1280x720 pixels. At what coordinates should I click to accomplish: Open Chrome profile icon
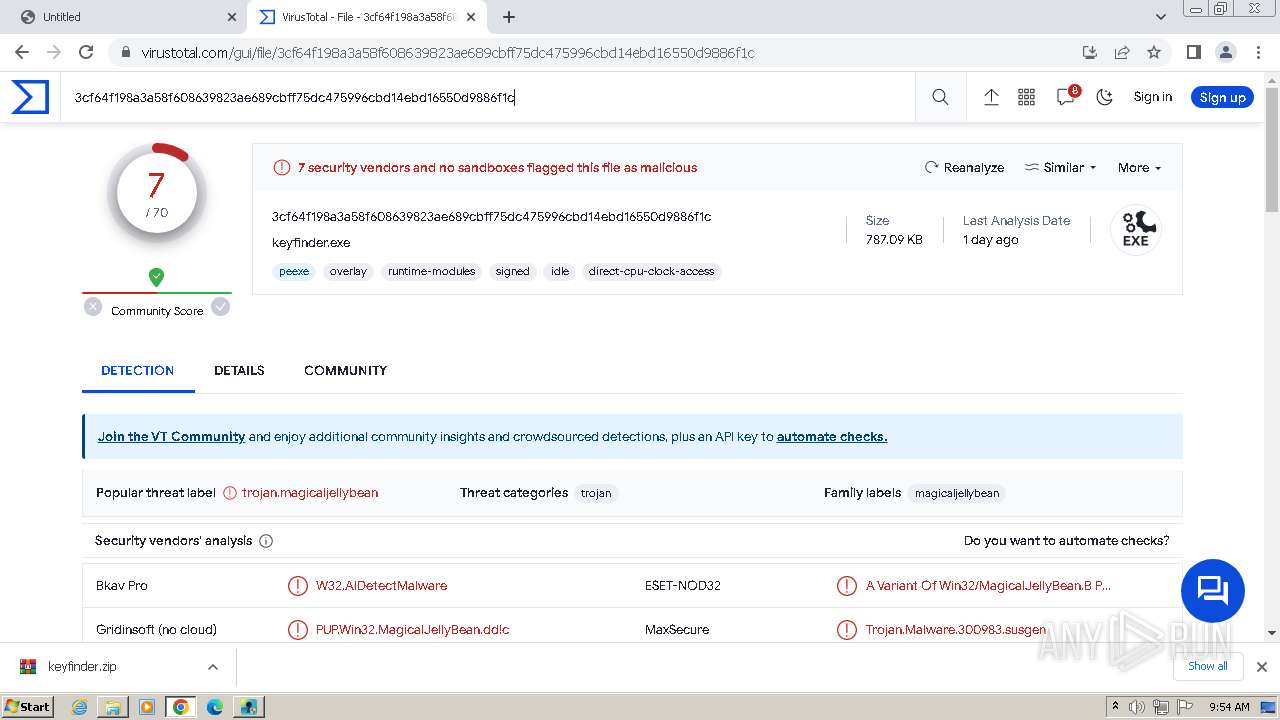pyautogui.click(x=1225, y=52)
